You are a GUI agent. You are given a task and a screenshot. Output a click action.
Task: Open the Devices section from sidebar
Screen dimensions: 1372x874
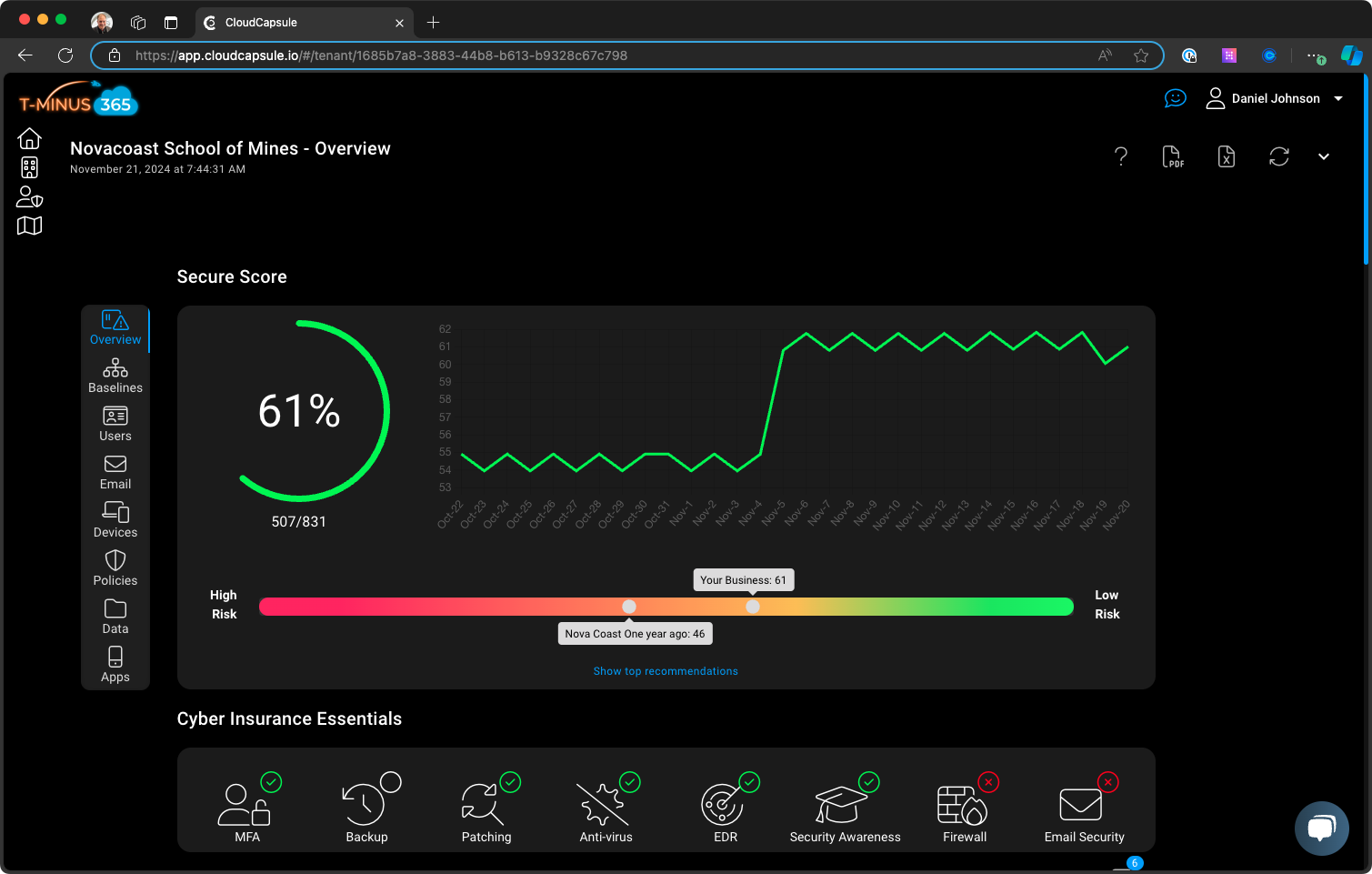click(x=115, y=518)
